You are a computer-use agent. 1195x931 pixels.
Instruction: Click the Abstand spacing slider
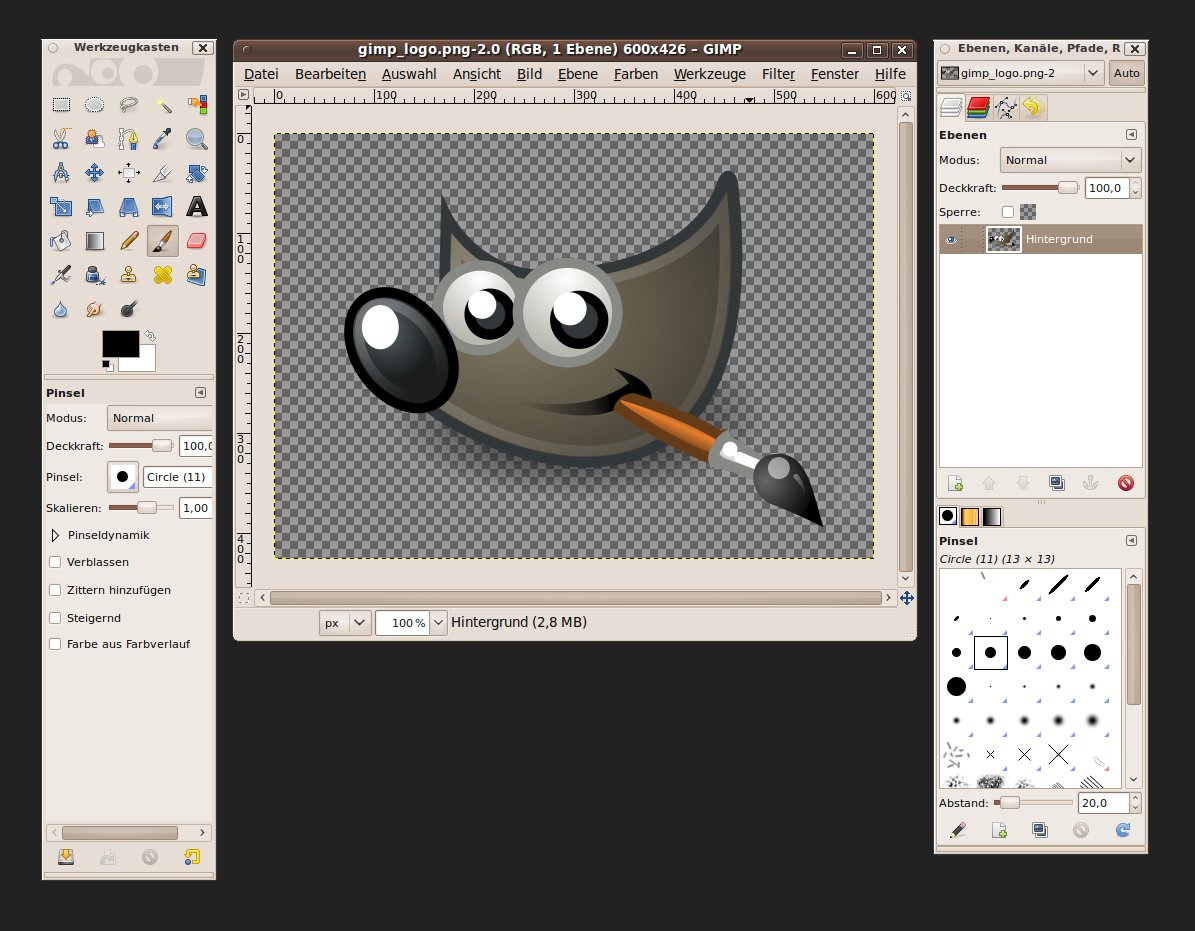tap(1033, 802)
